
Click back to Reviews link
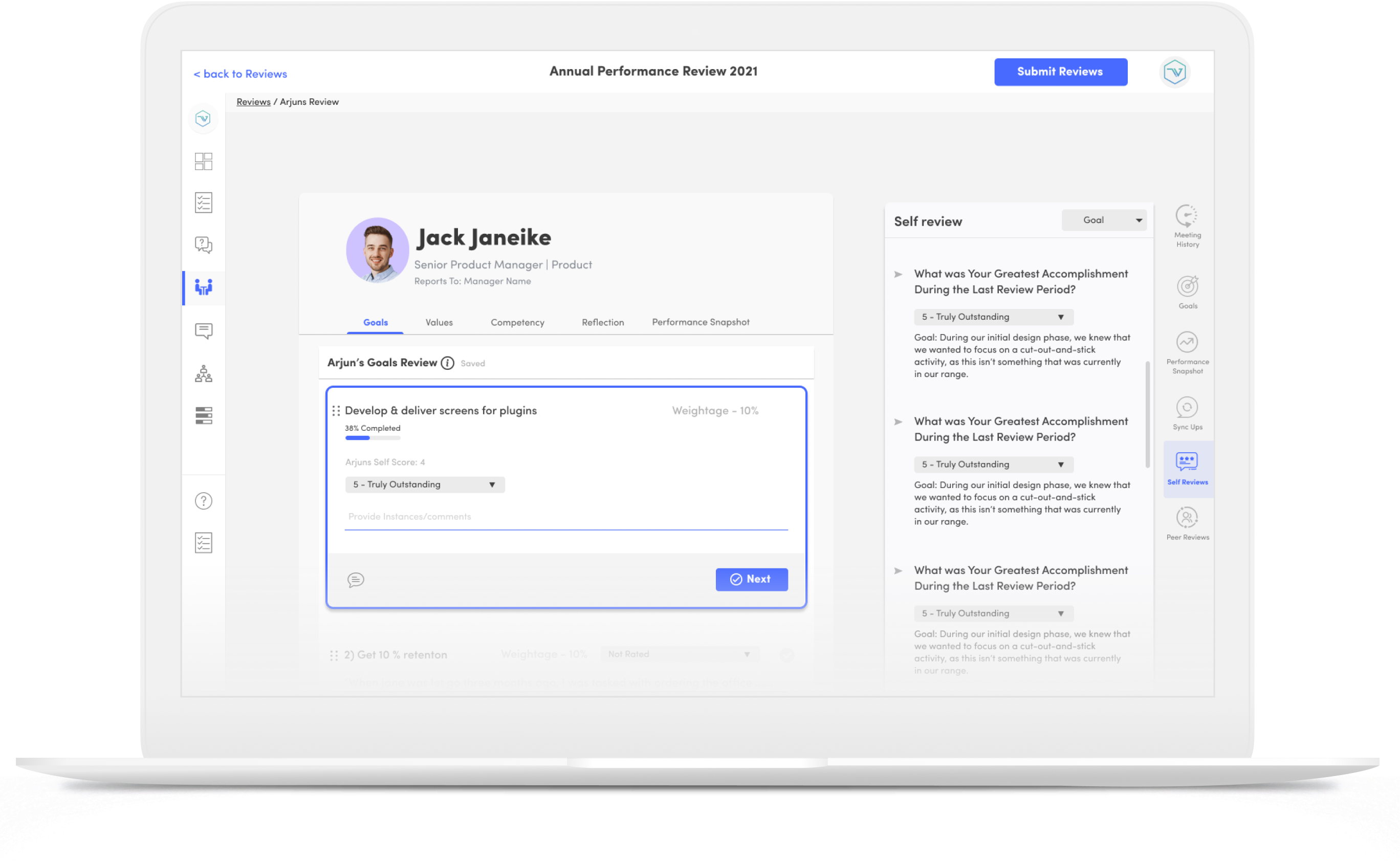pos(240,74)
